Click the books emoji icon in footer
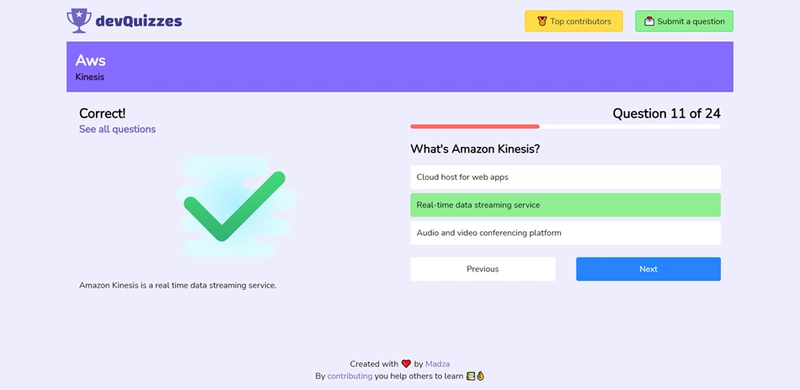The image size is (800, 390). click(x=470, y=376)
